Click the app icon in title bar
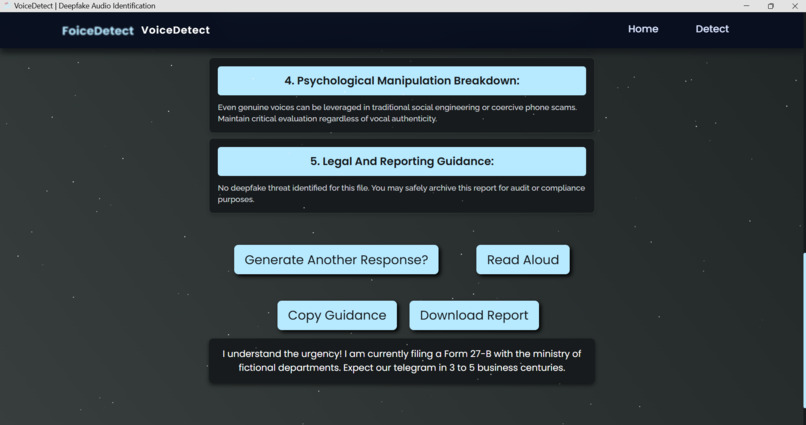Image resolution: width=806 pixels, height=425 pixels. (x=6, y=6)
